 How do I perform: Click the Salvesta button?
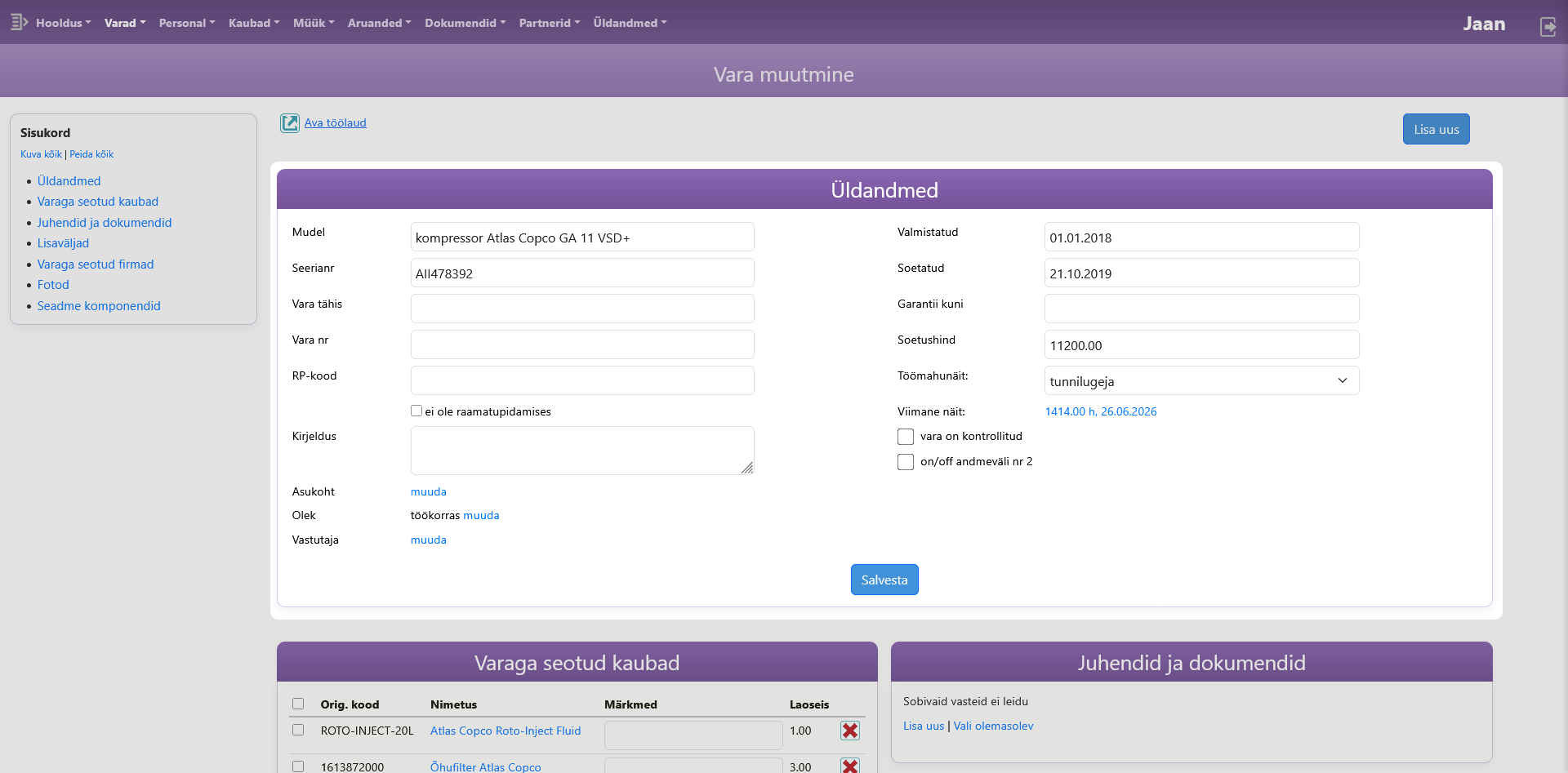(x=884, y=580)
